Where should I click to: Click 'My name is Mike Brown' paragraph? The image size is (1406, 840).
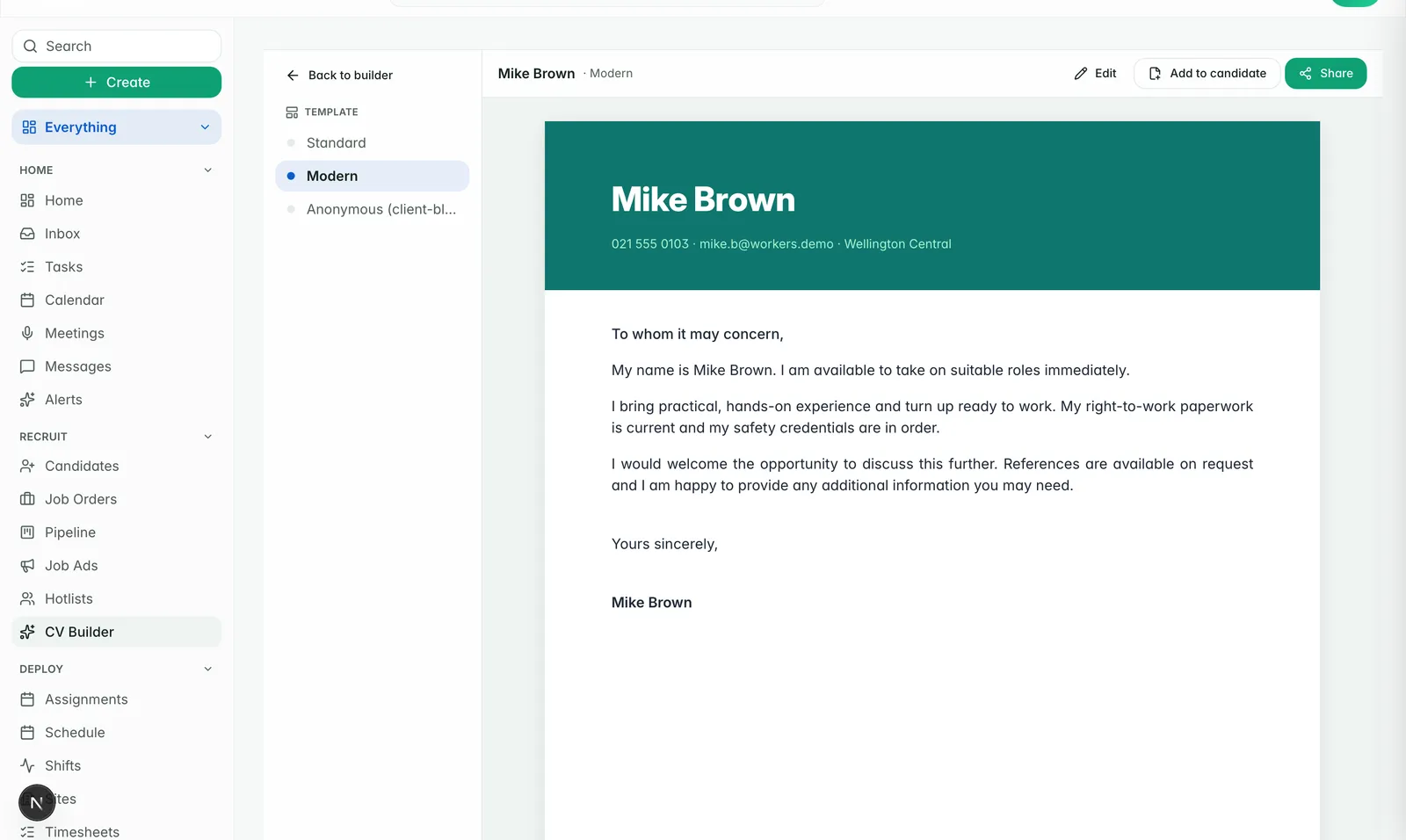click(x=871, y=370)
